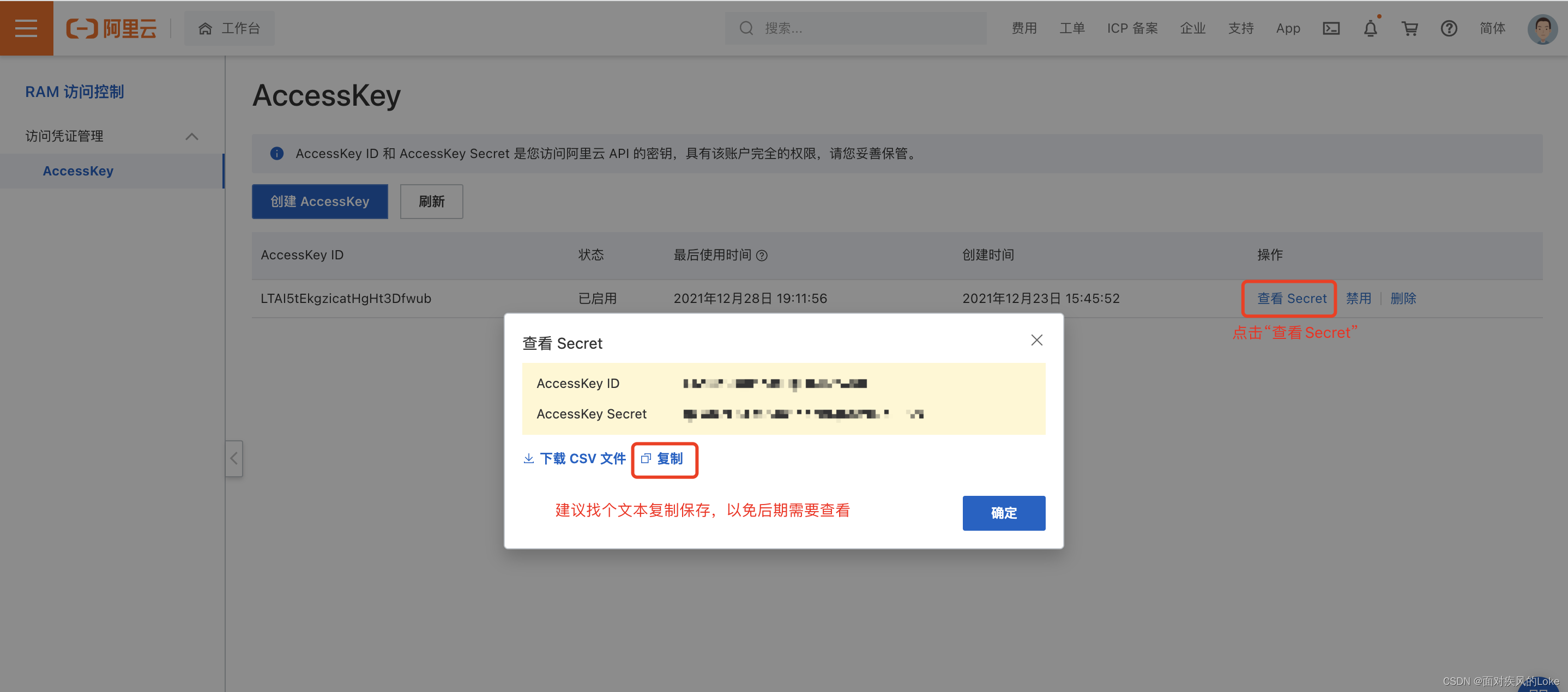Image resolution: width=1568 pixels, height=692 pixels.
Task: Open the notifications bell
Action: click(x=1370, y=28)
